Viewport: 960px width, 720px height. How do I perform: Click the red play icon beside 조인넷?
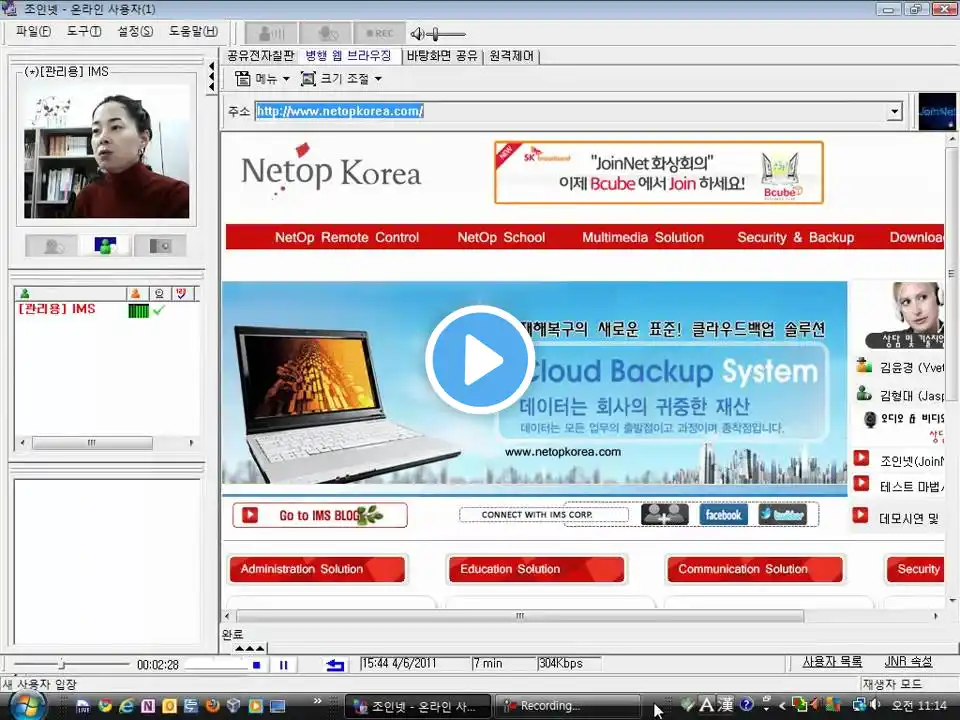pos(861,458)
